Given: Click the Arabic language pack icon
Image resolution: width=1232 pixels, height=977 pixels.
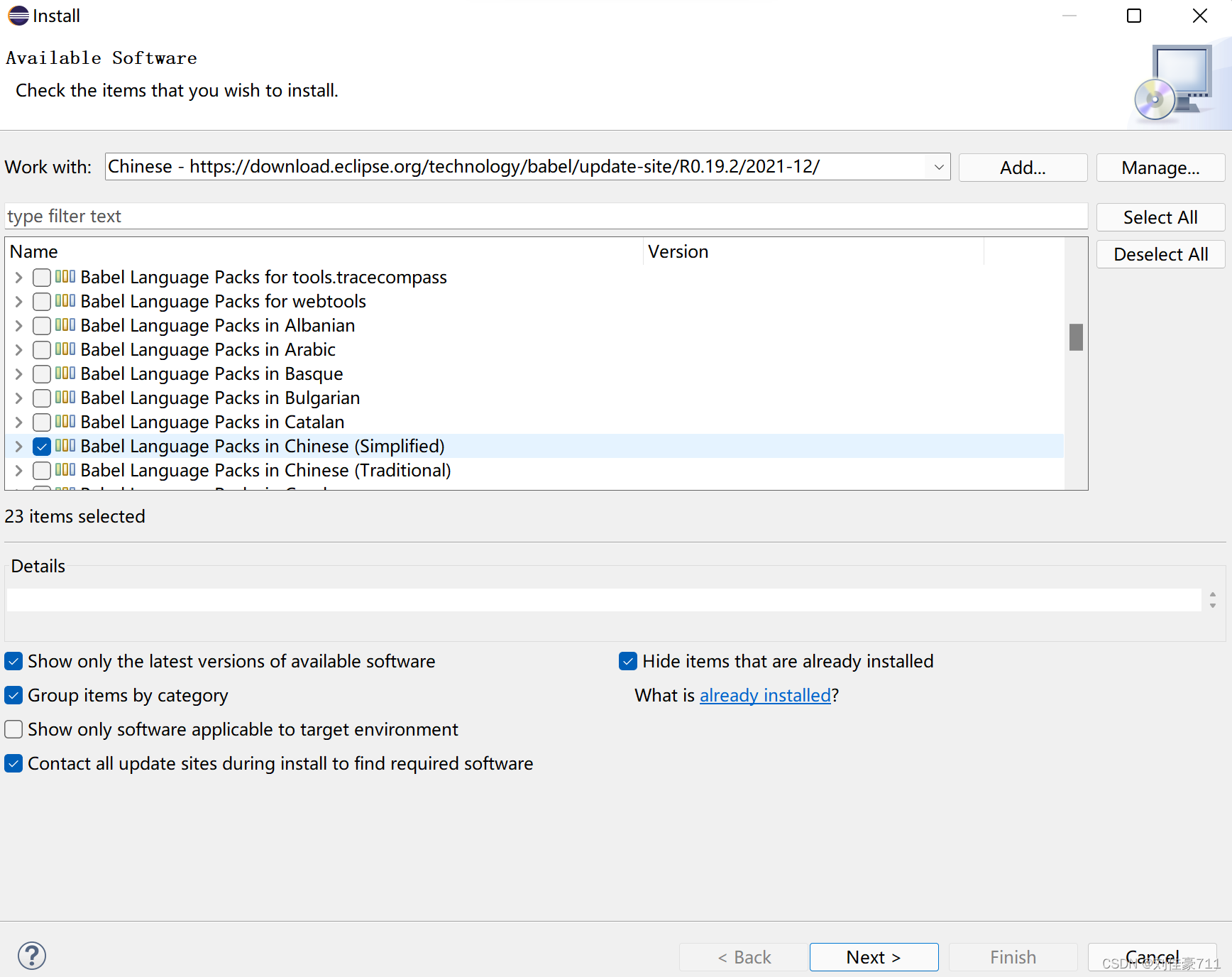Looking at the screenshot, I should (65, 349).
